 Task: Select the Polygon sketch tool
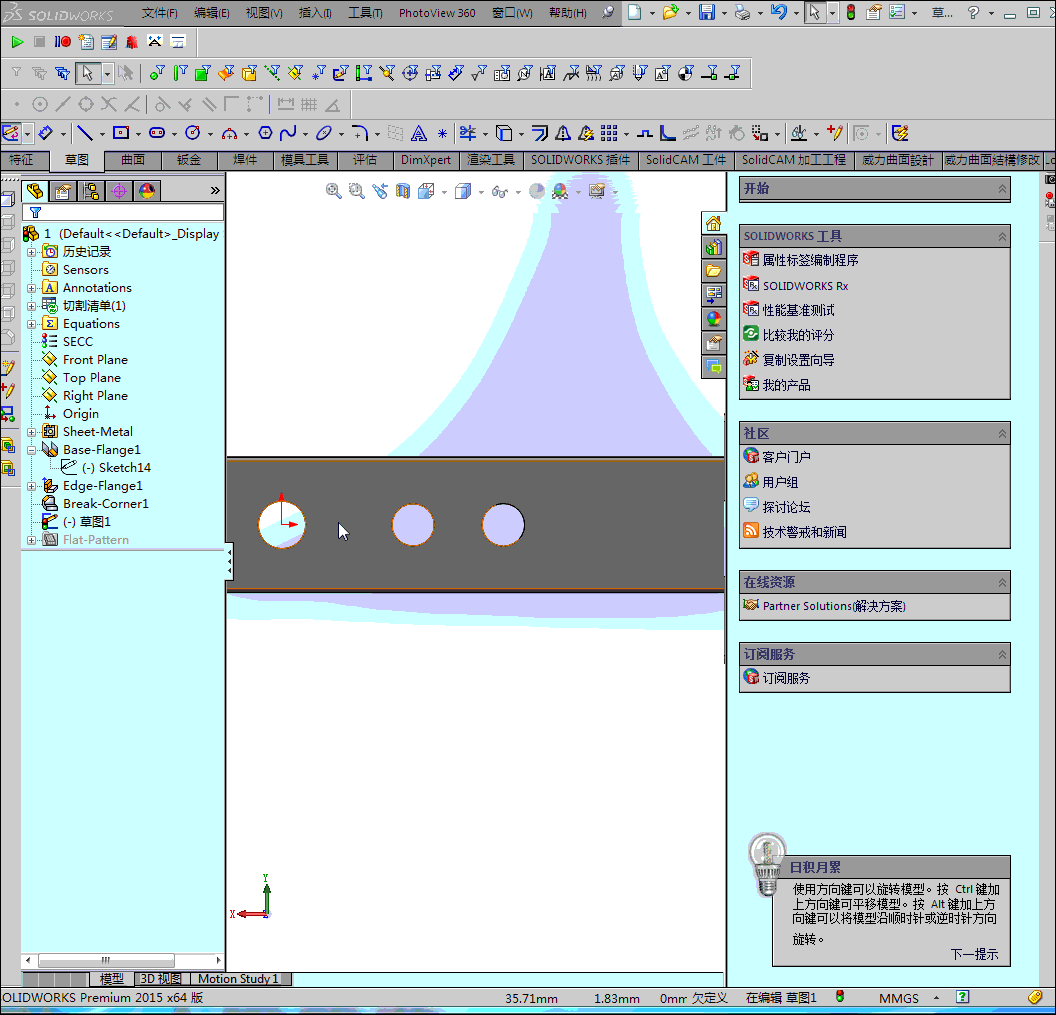coord(265,133)
